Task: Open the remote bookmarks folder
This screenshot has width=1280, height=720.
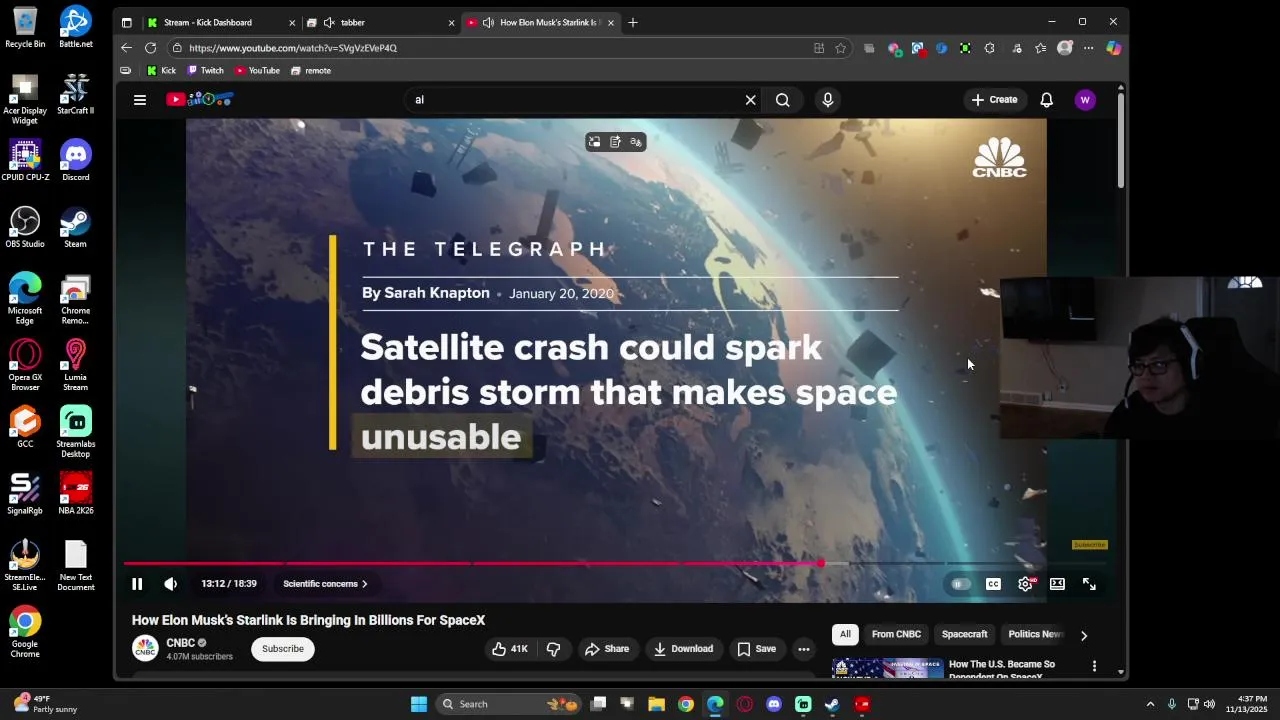Action: pos(311,71)
